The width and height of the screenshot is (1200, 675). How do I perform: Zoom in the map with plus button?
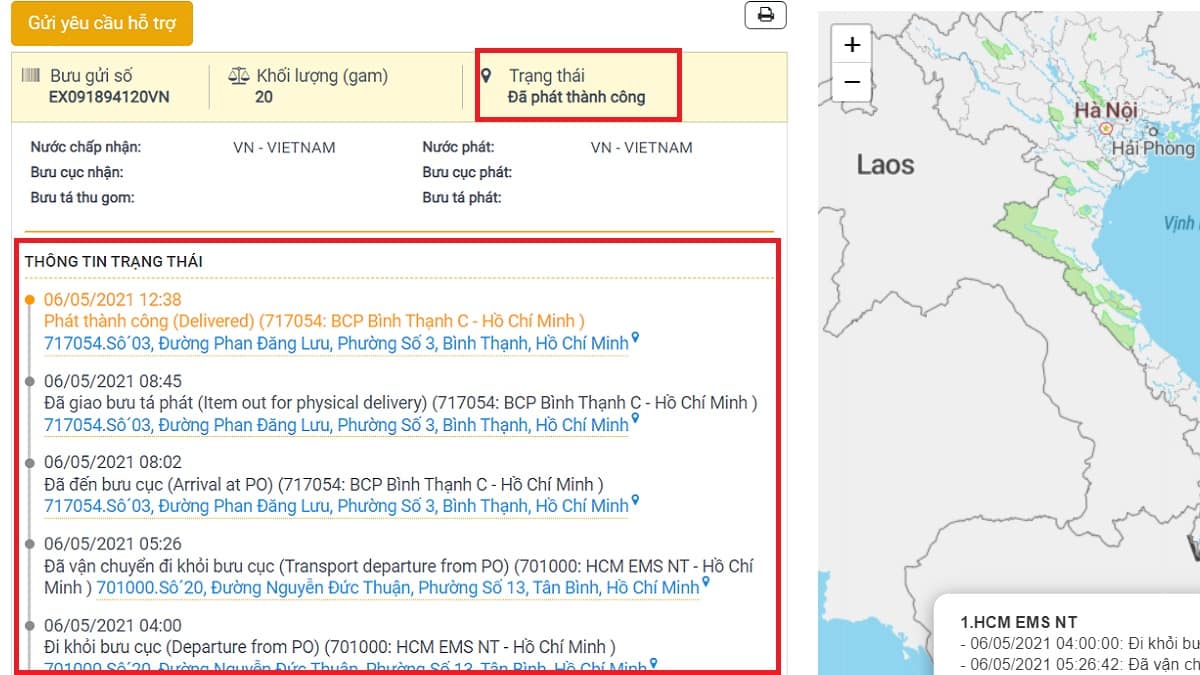(852, 45)
